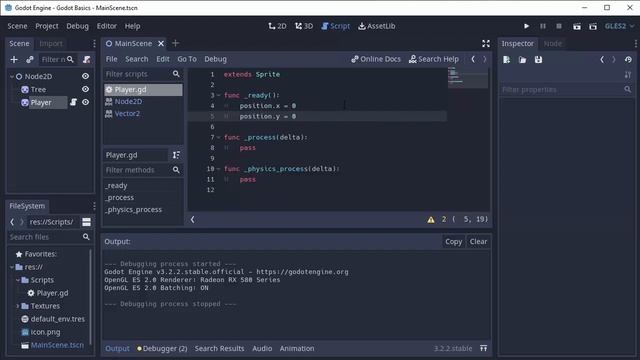The height and width of the screenshot is (360, 640).
Task: Expand the bottom panel
Action: 484,348
